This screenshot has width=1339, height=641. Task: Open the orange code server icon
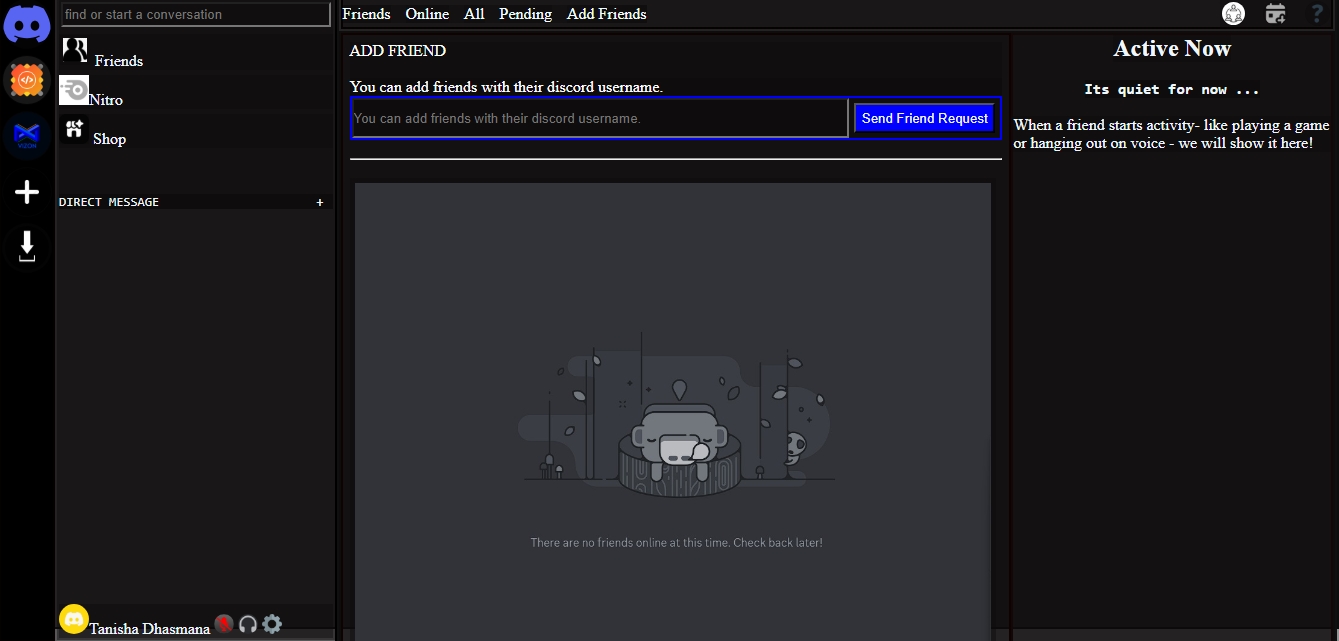coord(27,80)
